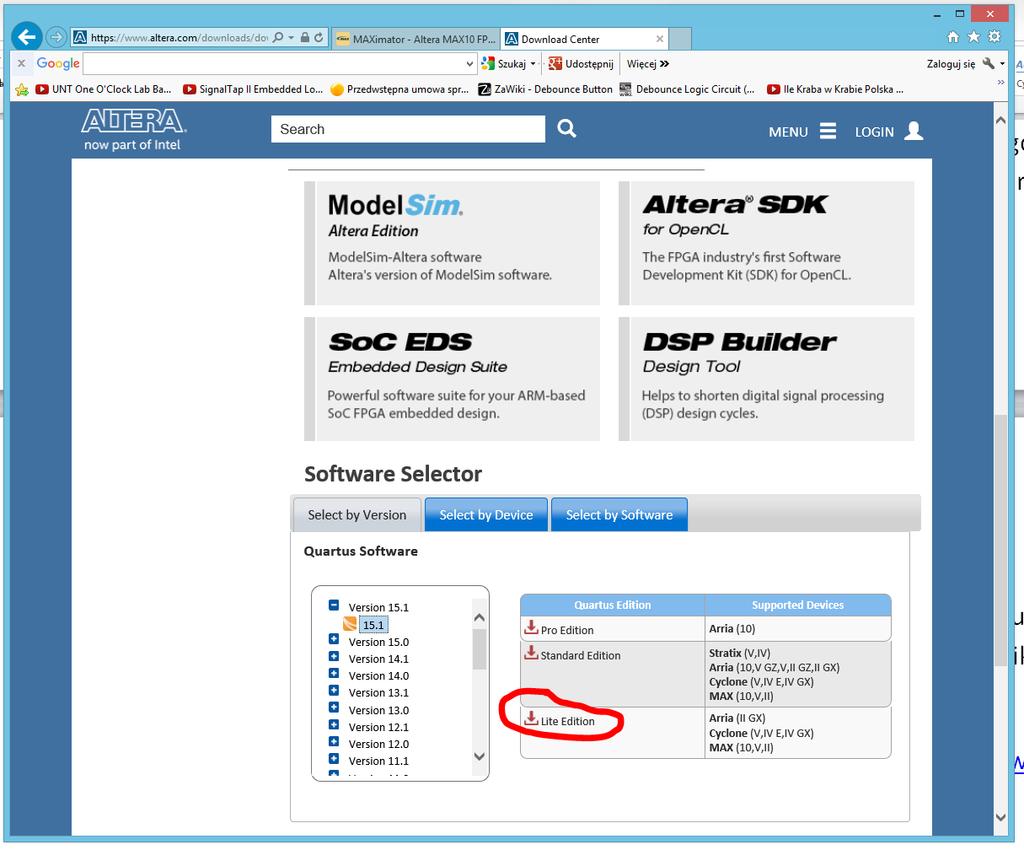1024x850 pixels.
Task: Open a new browser tab
Action: coord(680,39)
